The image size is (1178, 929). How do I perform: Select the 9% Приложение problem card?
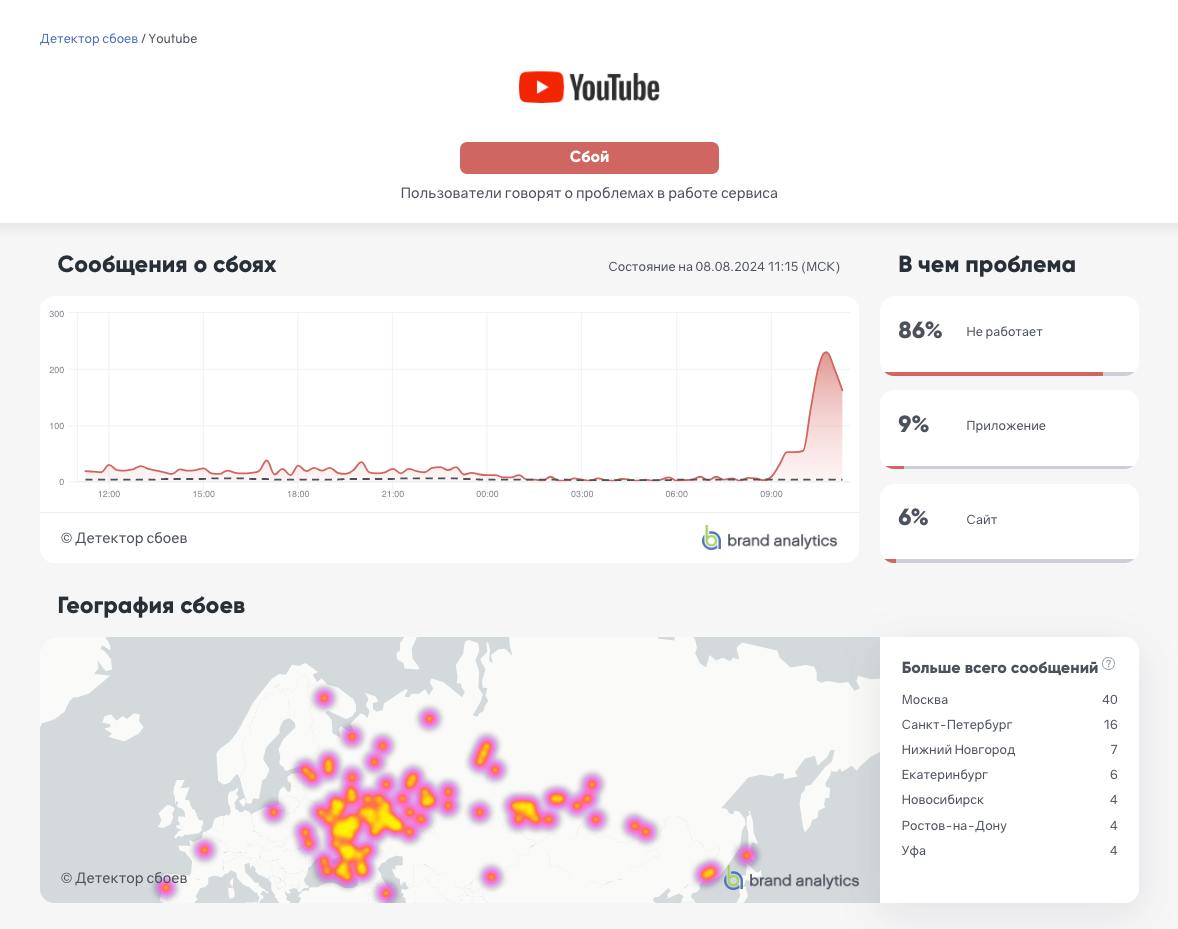point(1009,426)
